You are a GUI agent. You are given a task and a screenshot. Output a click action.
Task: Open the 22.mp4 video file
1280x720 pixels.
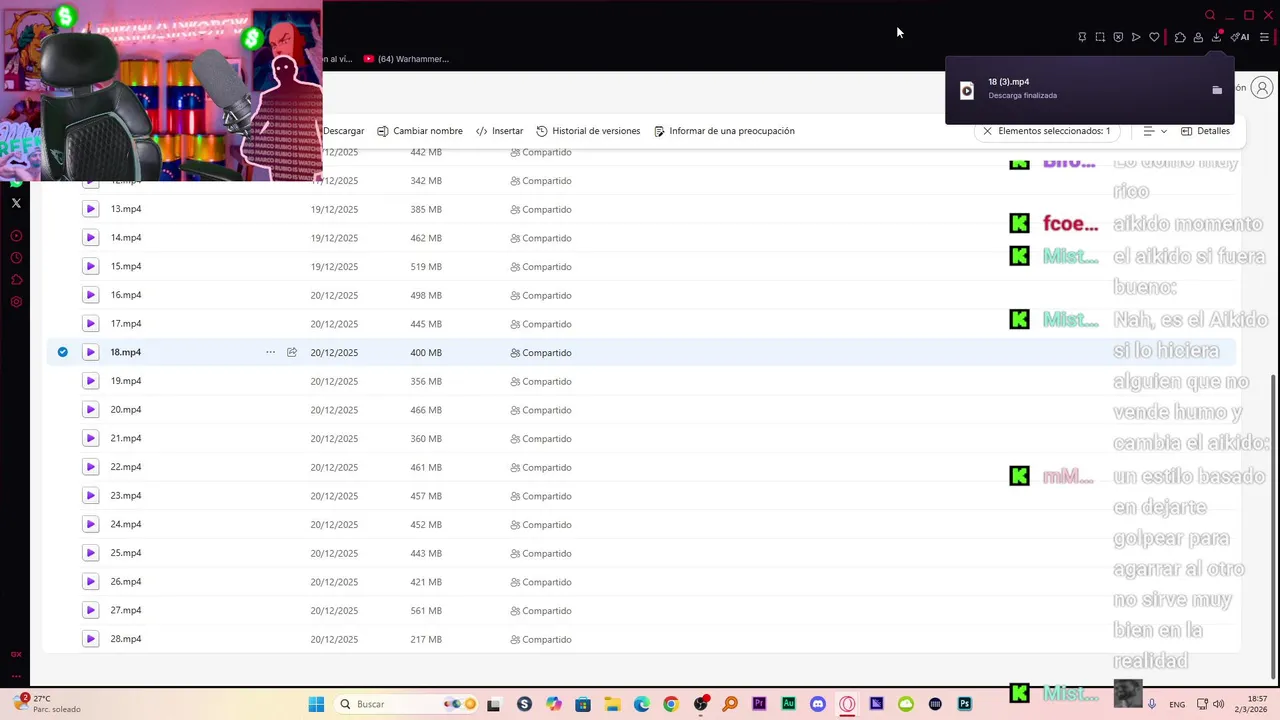click(x=126, y=467)
